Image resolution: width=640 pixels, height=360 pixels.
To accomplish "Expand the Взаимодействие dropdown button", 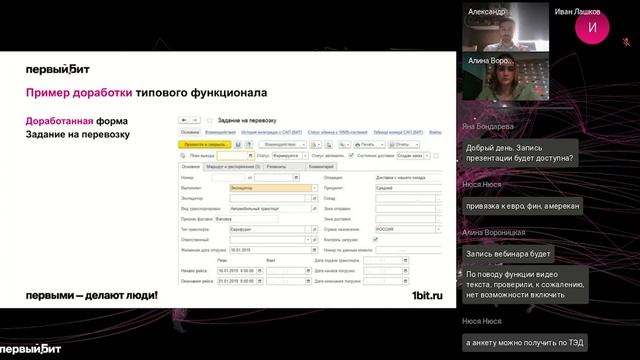I will (282, 144).
